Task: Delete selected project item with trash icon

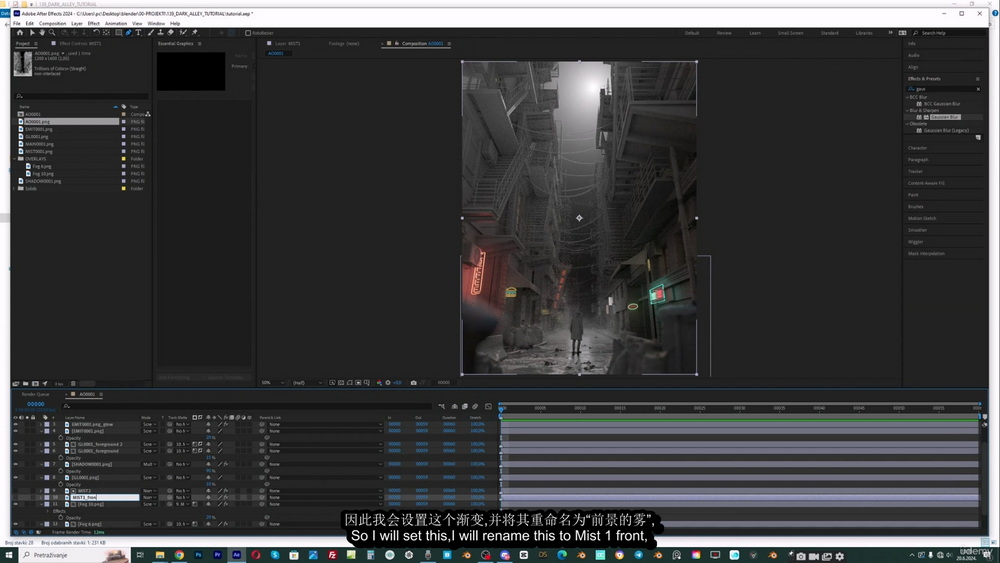Action: (73, 384)
